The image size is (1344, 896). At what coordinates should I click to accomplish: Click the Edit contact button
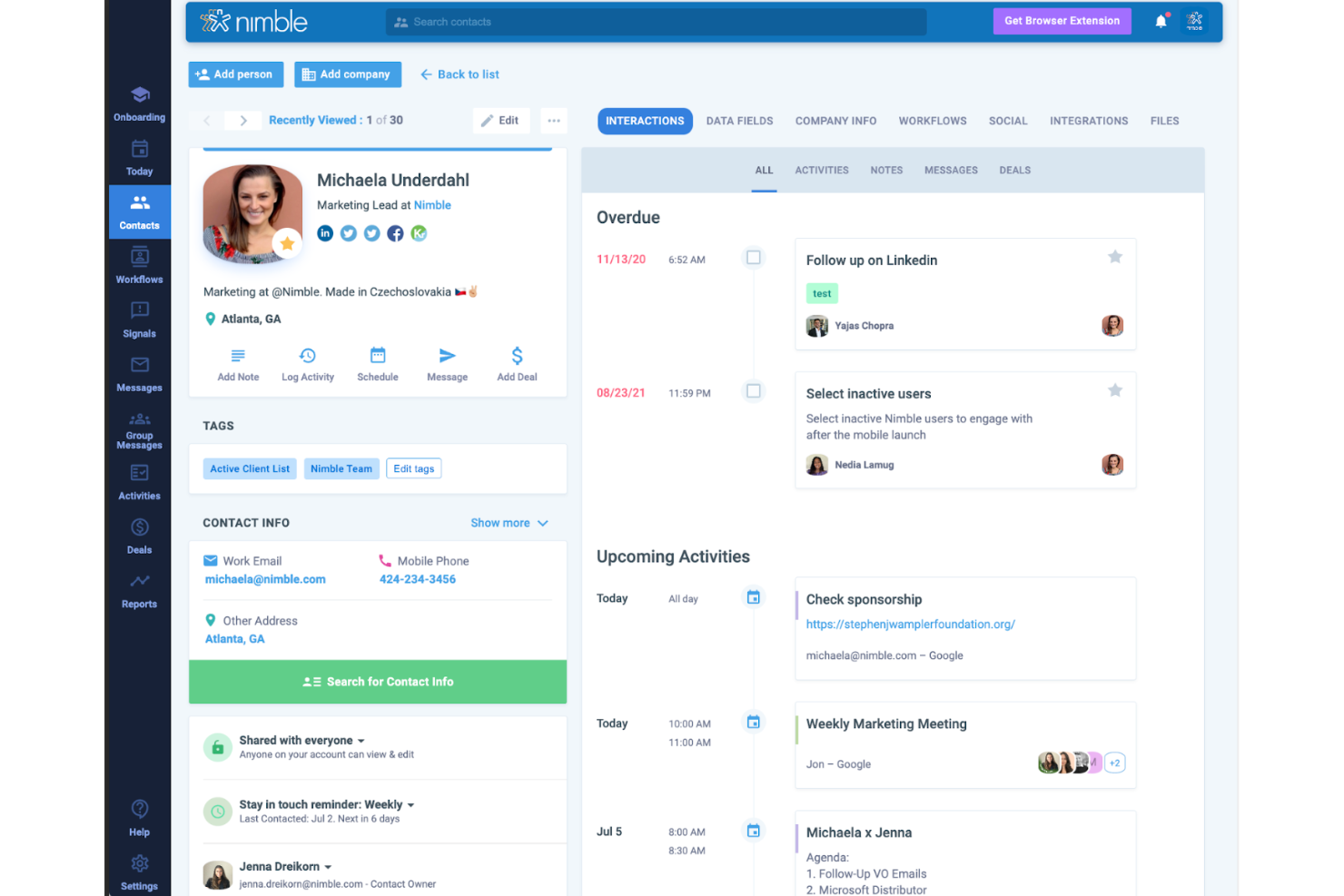click(500, 121)
